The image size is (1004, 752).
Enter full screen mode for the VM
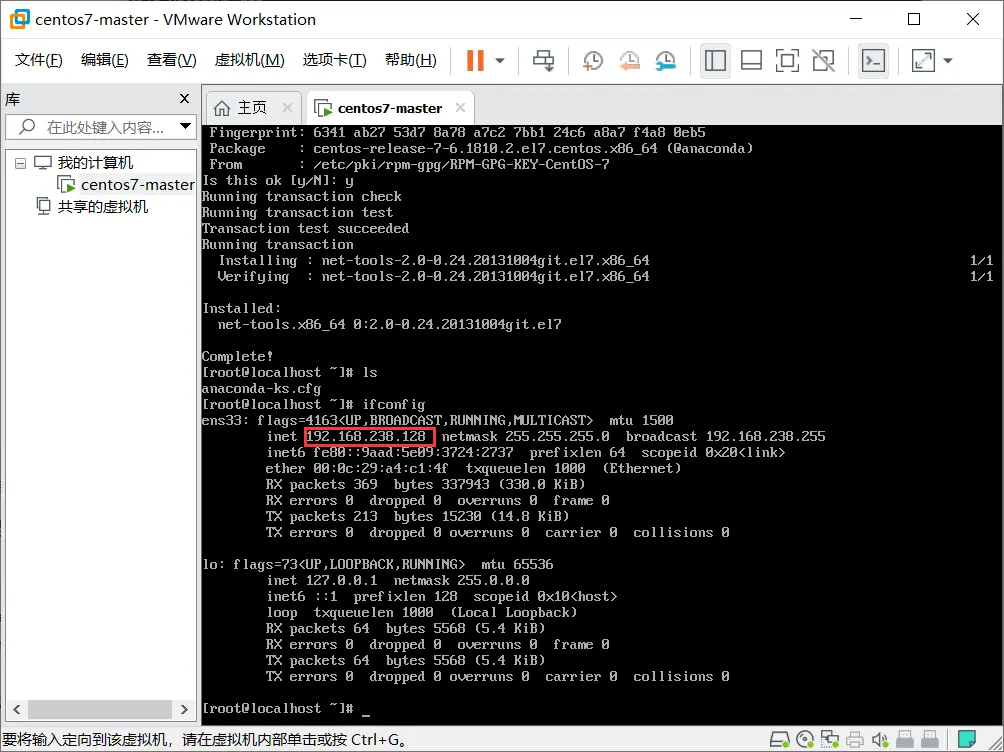point(787,61)
